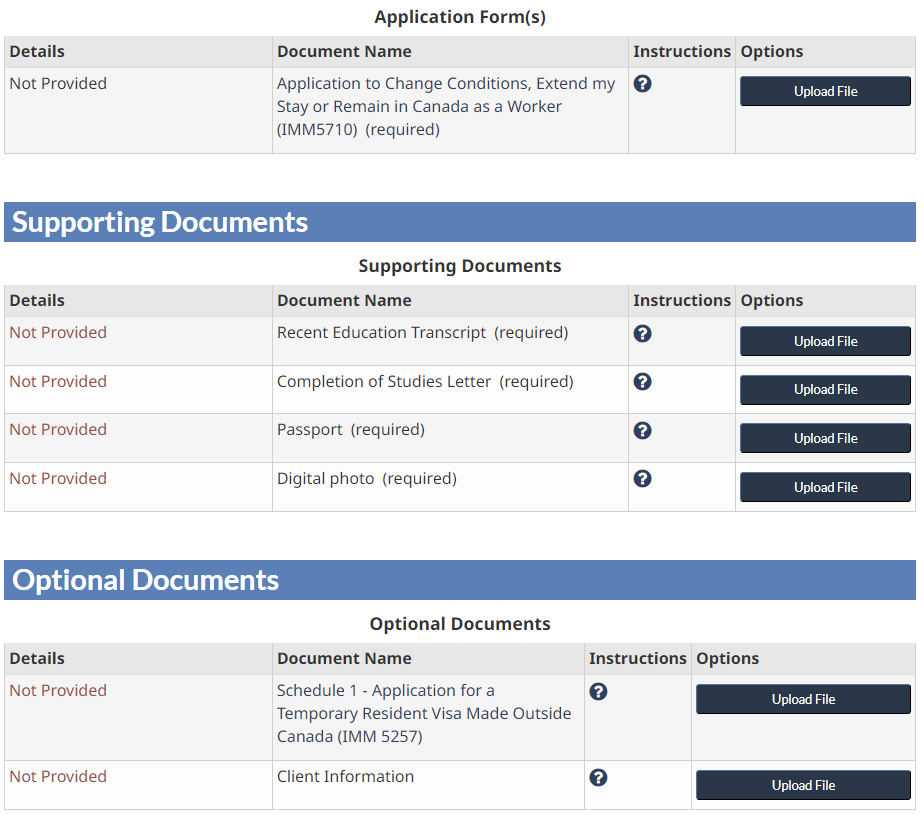
Task: Select 'Digital photo (required)' document name
Action: [x=367, y=479]
